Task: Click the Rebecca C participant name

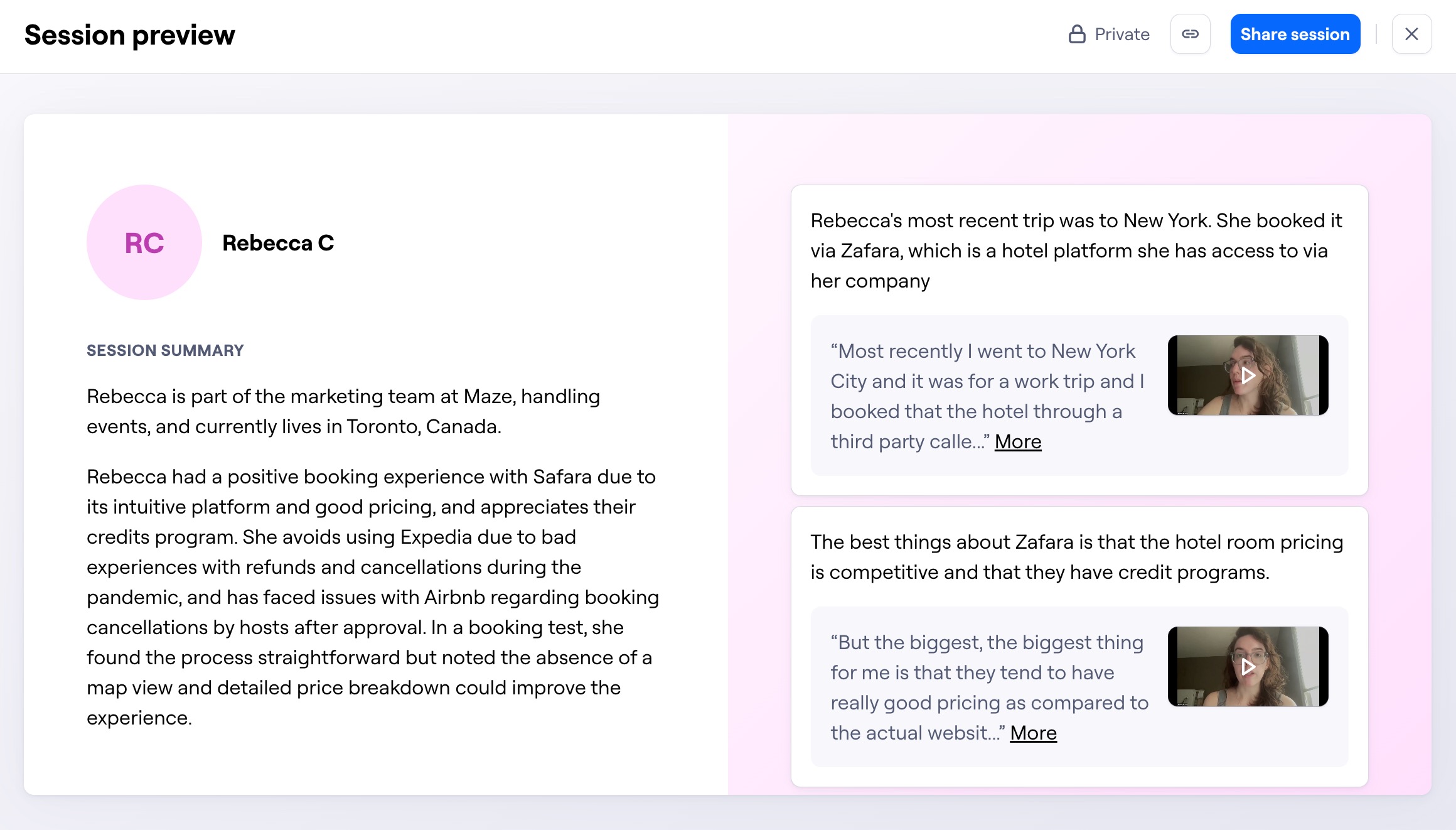Action: [278, 242]
